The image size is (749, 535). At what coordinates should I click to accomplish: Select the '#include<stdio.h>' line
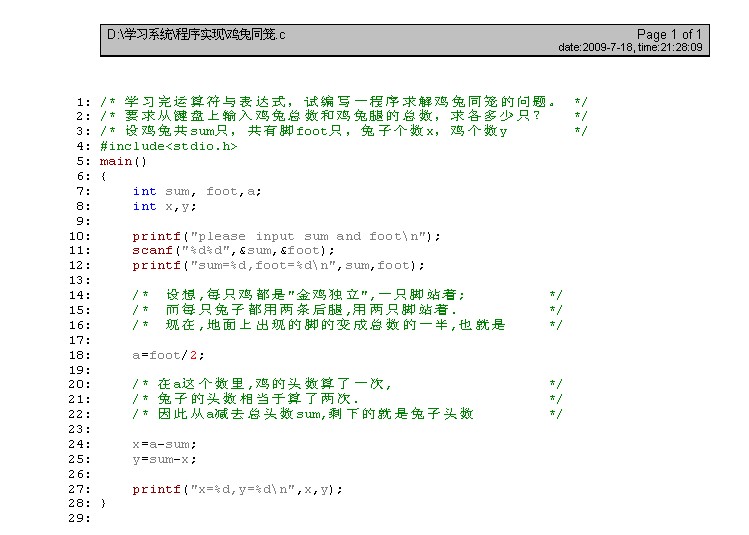(x=169, y=146)
